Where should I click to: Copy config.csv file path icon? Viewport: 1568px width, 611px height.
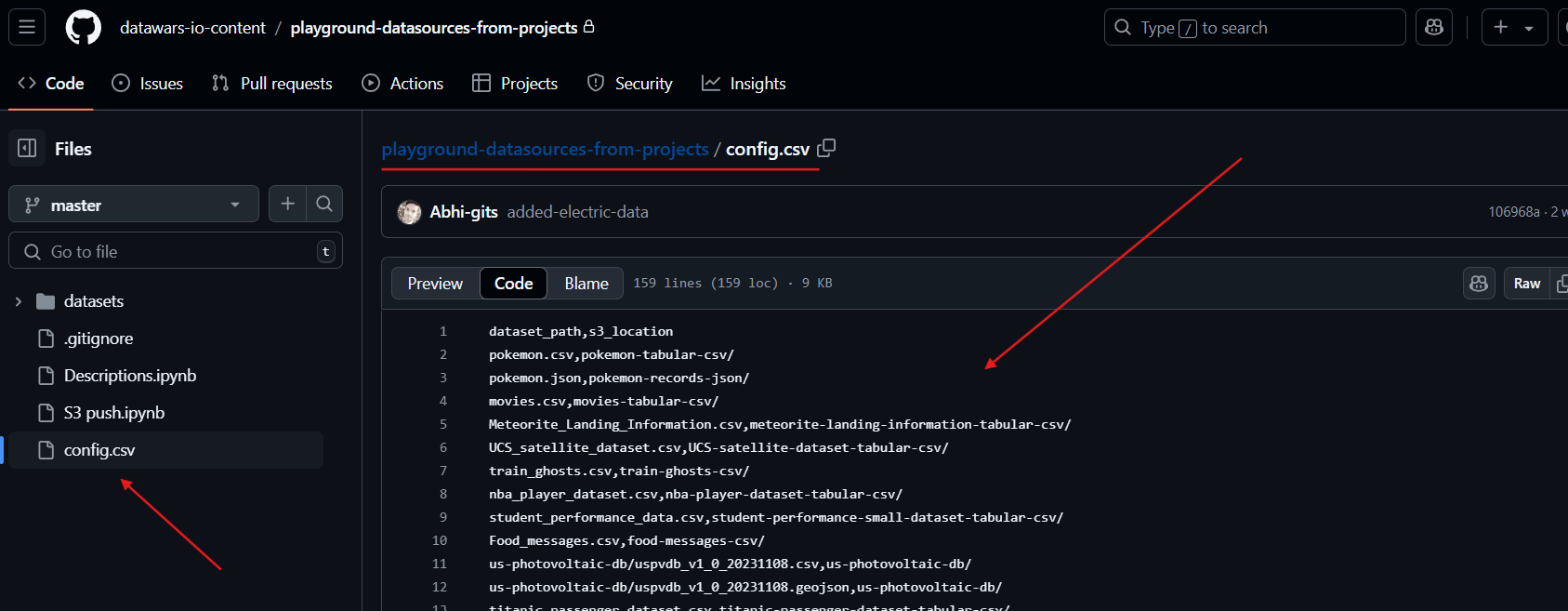pos(826,148)
